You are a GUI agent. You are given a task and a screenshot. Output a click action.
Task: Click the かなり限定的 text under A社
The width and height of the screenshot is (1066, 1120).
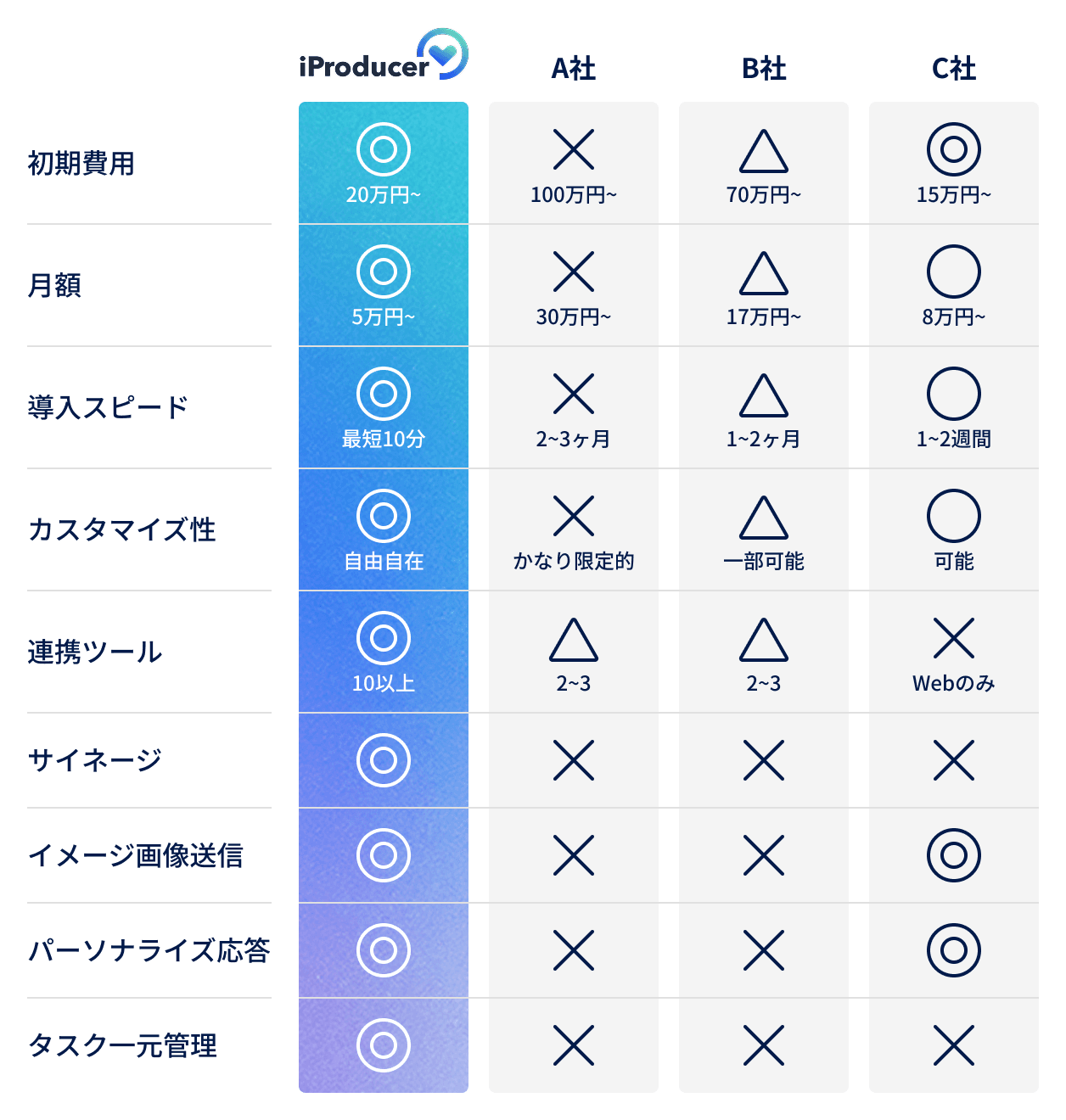[574, 561]
